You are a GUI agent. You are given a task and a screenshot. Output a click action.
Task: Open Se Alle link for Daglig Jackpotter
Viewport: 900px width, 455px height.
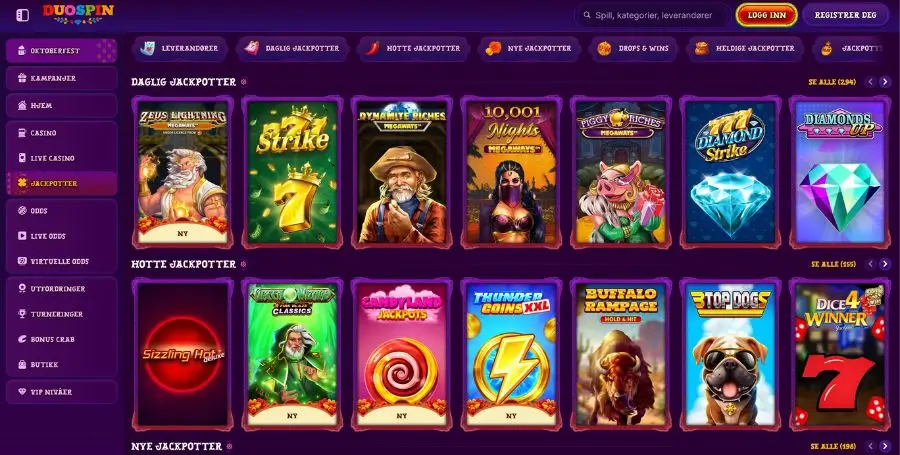[x=832, y=82]
